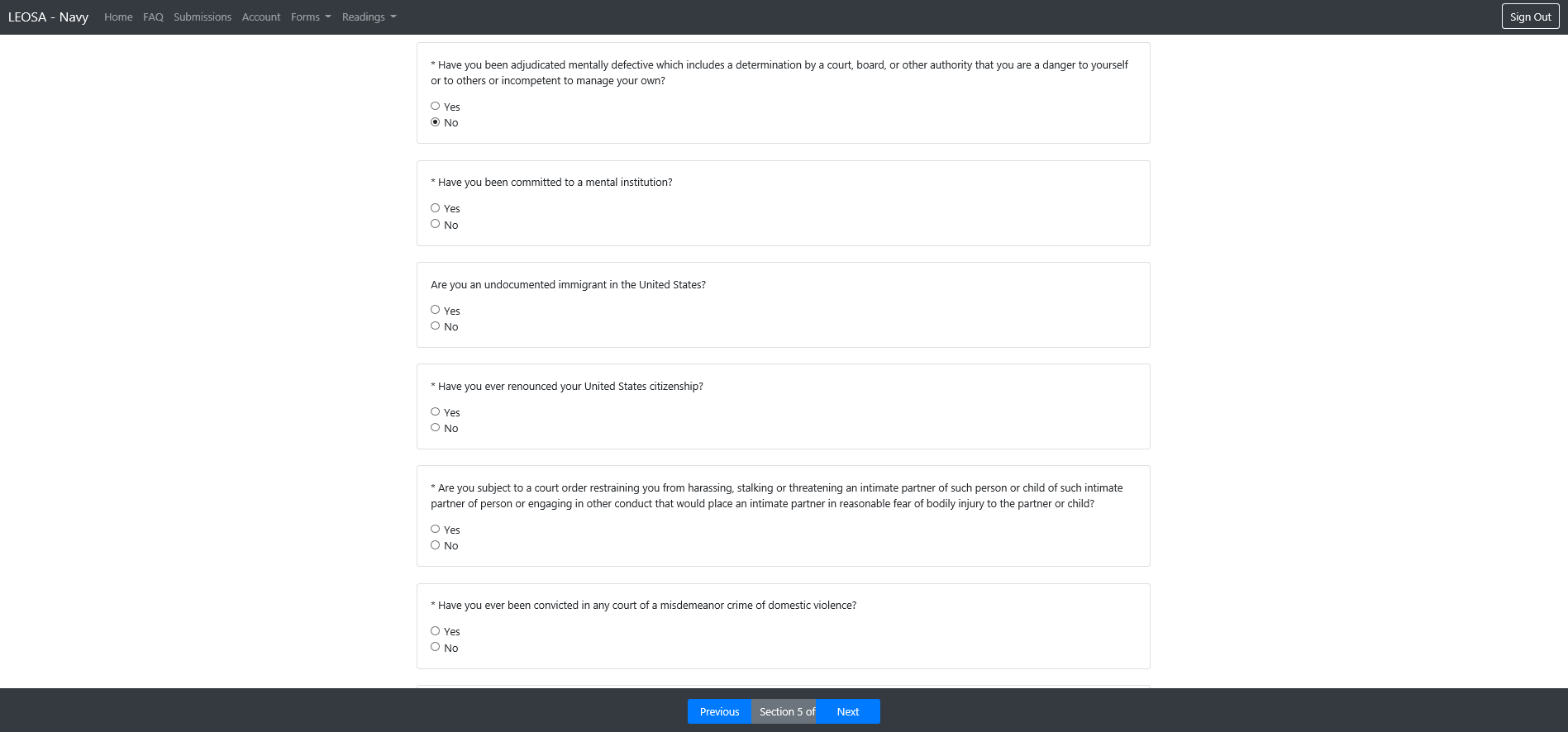Select Yes for adjudicated mentally defective question

[436, 107]
